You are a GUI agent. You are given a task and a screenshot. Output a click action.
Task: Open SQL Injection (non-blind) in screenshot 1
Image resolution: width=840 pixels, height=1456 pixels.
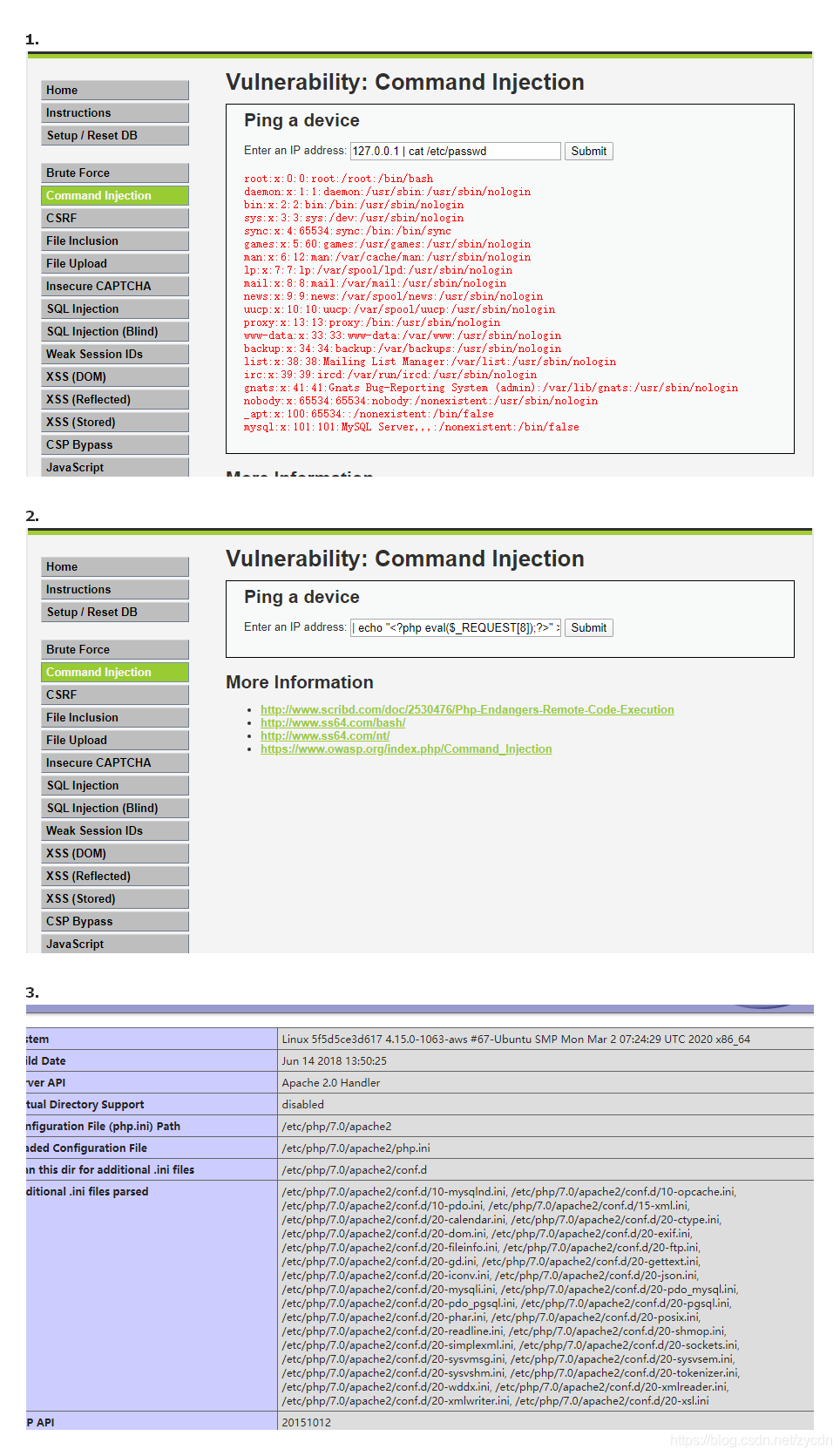(x=114, y=308)
